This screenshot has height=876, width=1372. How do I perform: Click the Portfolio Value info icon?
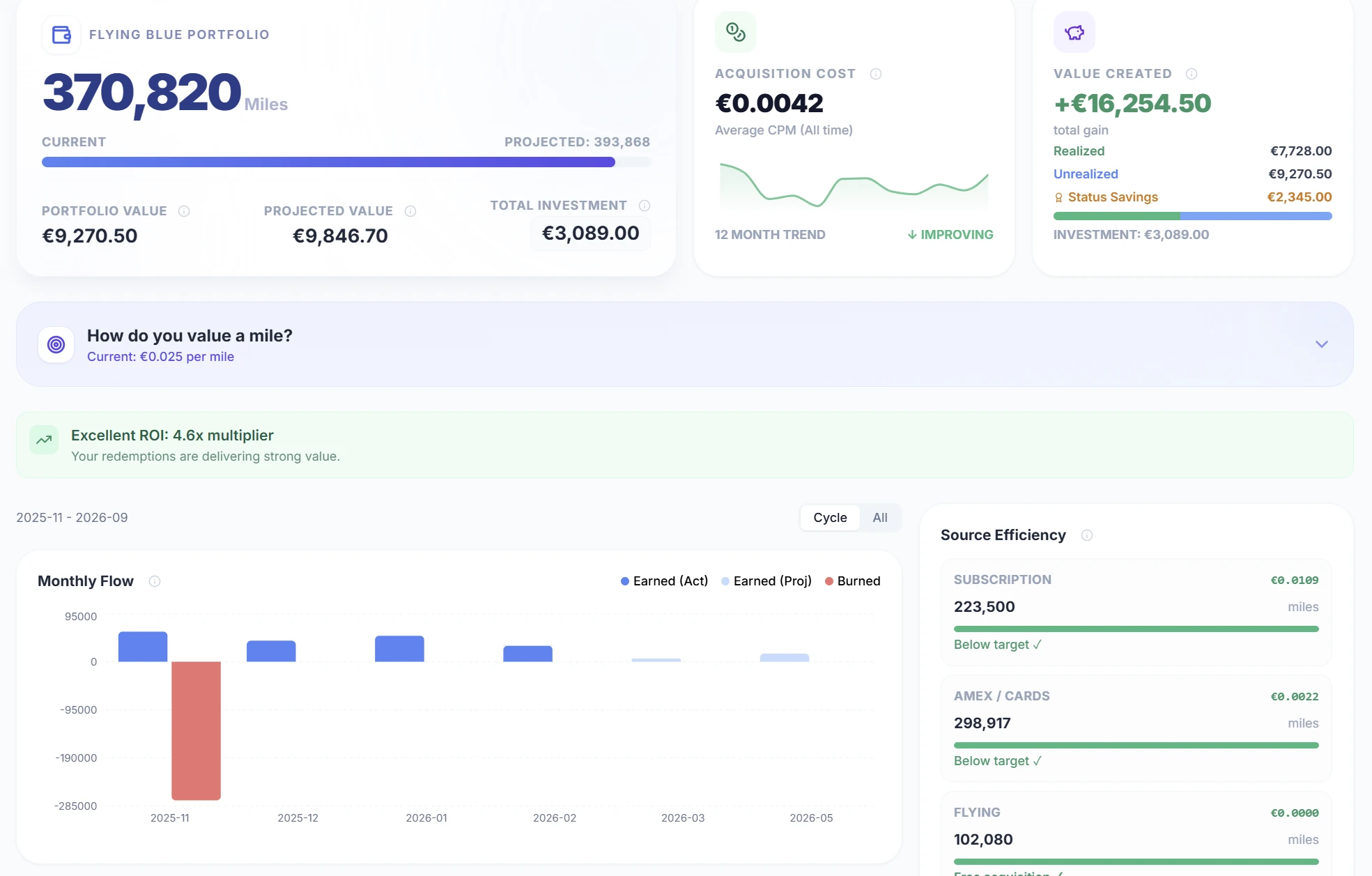tap(183, 210)
